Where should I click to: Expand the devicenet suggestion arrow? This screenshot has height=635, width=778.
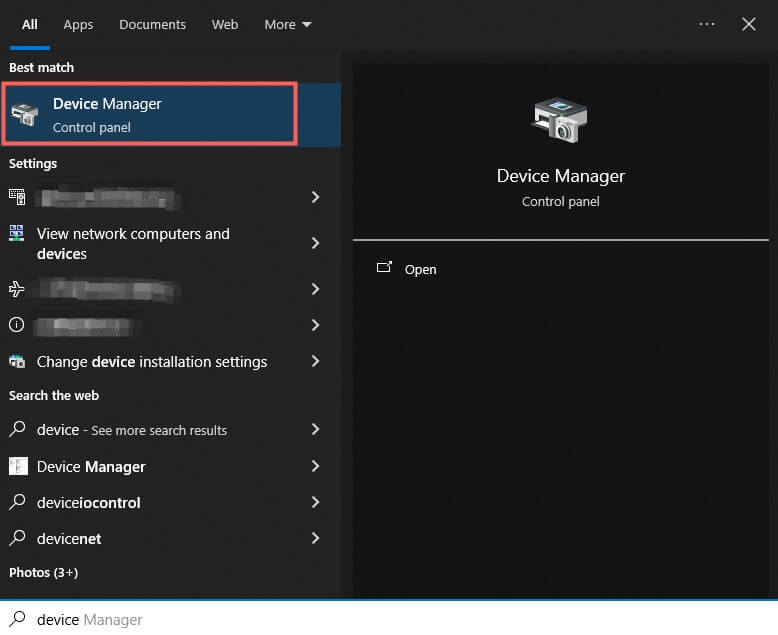[x=315, y=538]
